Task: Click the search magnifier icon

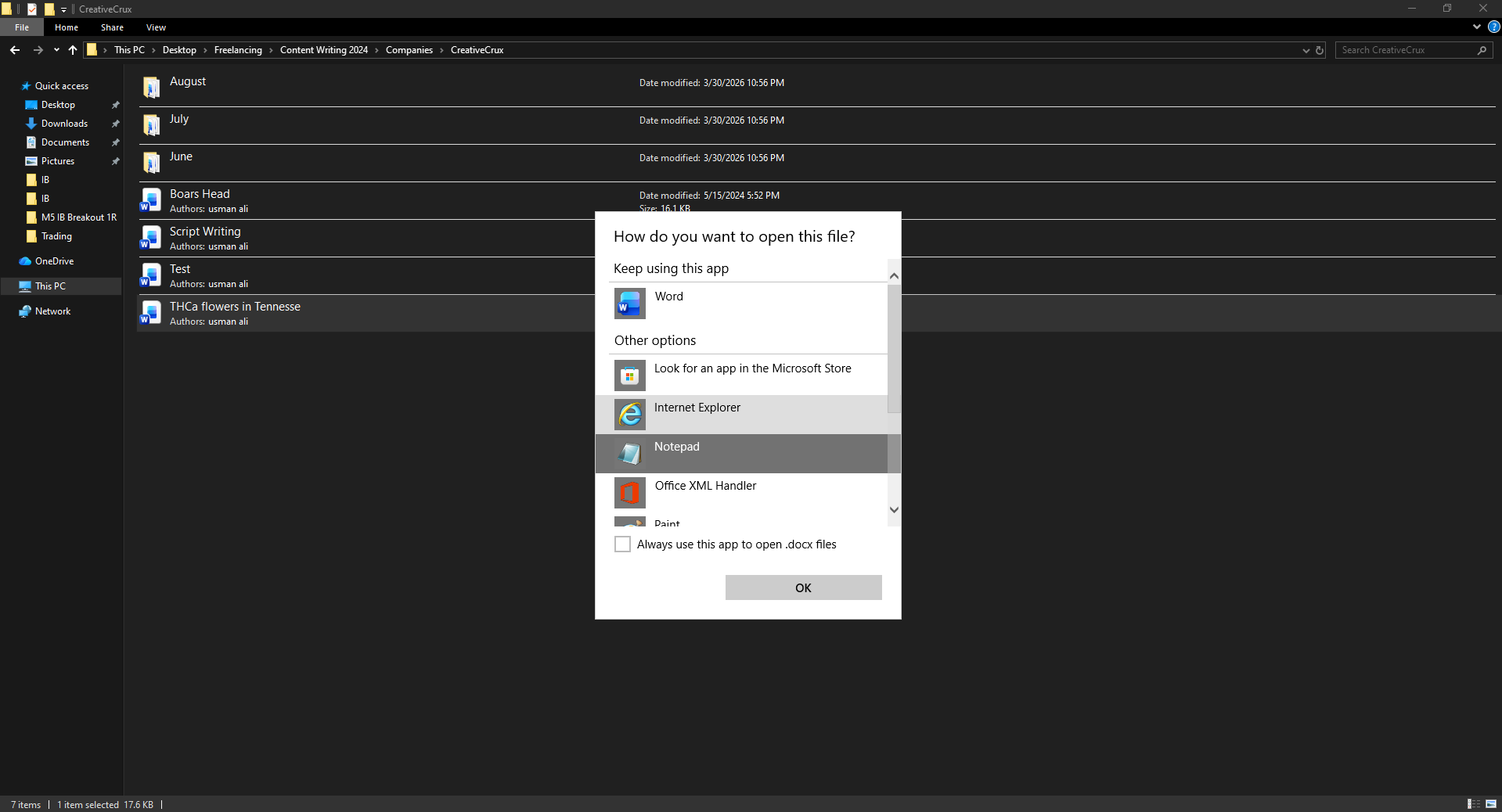Action: pyautogui.click(x=1482, y=50)
